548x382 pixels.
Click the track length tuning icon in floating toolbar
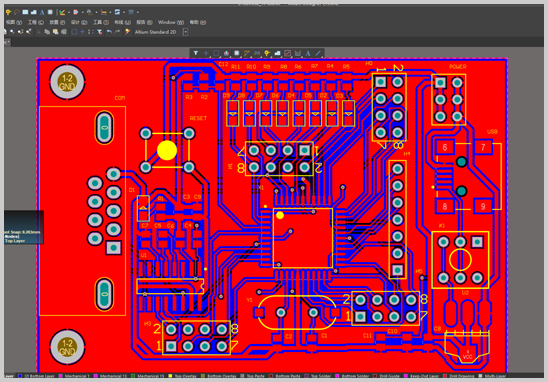257,53
